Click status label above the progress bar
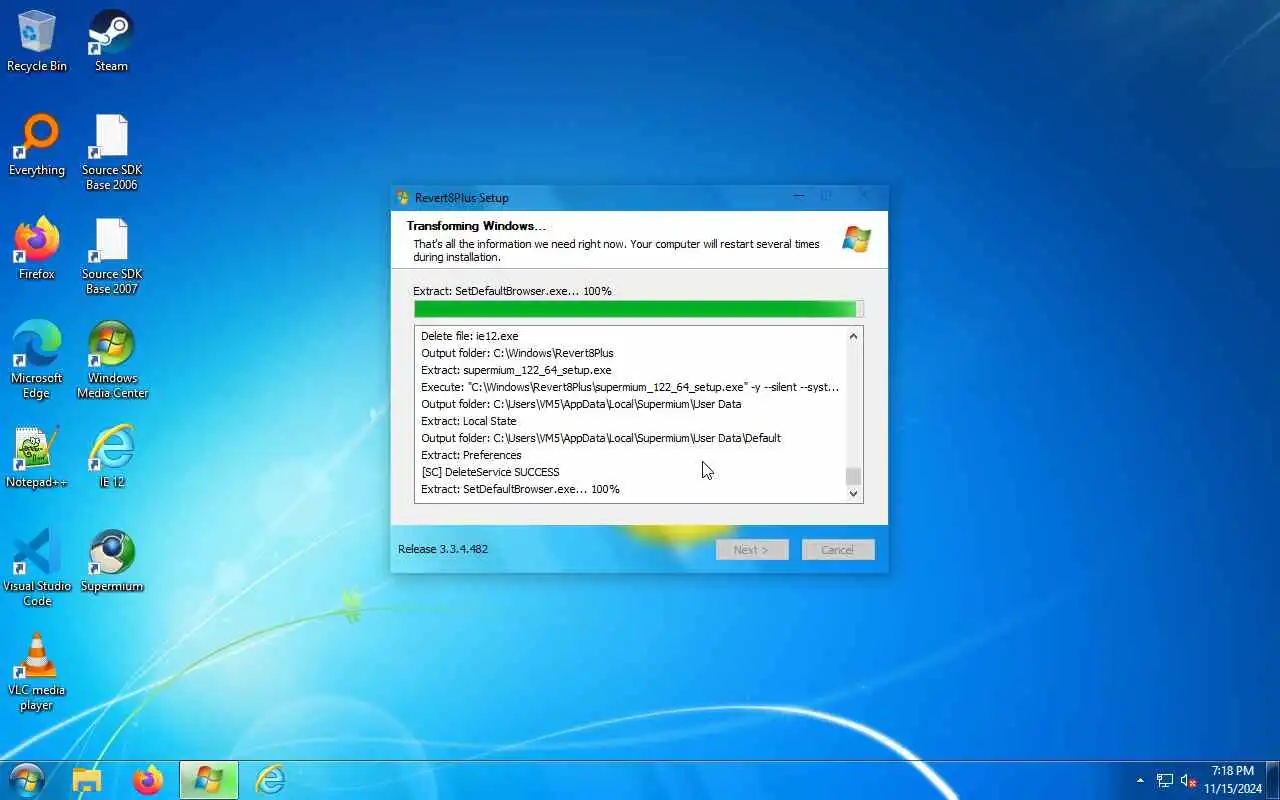The image size is (1280, 800). [x=512, y=291]
